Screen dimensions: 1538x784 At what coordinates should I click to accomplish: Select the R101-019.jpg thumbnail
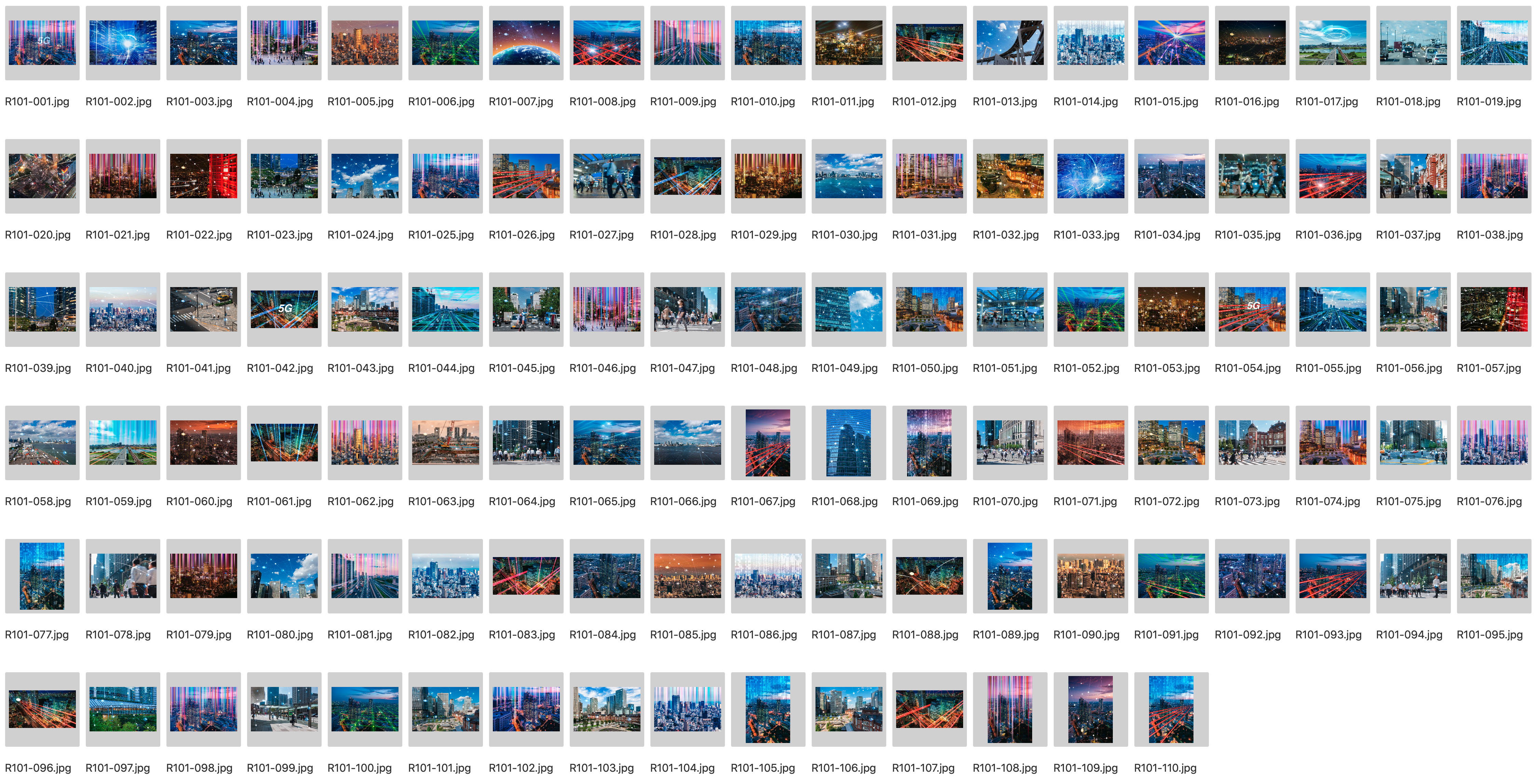coord(1494,43)
